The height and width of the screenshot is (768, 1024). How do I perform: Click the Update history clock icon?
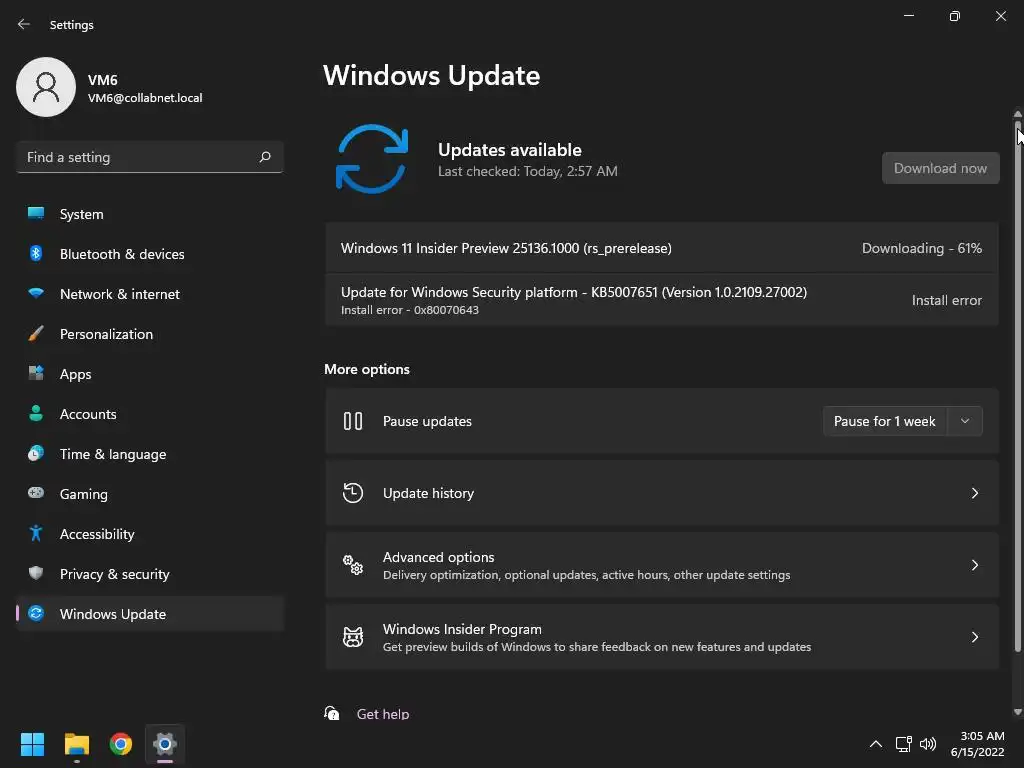click(x=353, y=493)
